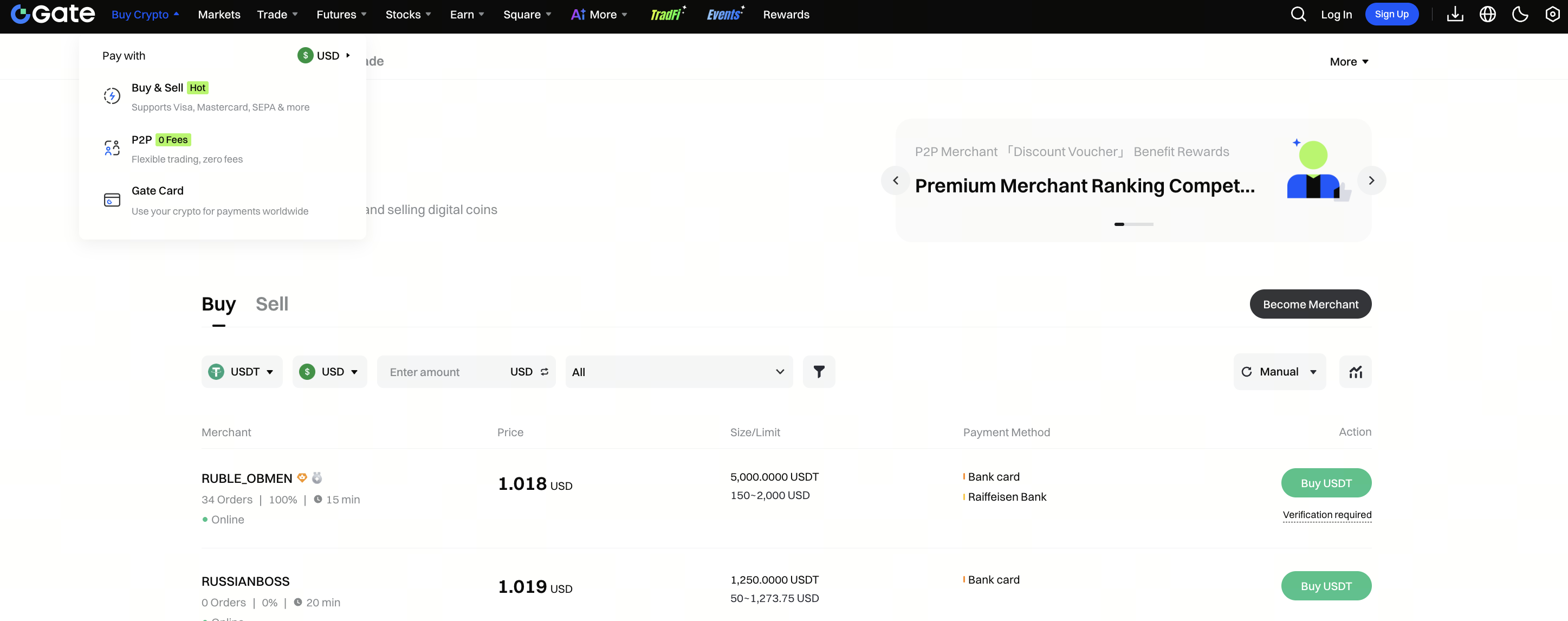Image resolution: width=1568 pixels, height=621 pixels.
Task: Toggle dark mode moon icon
Action: [x=1520, y=14]
